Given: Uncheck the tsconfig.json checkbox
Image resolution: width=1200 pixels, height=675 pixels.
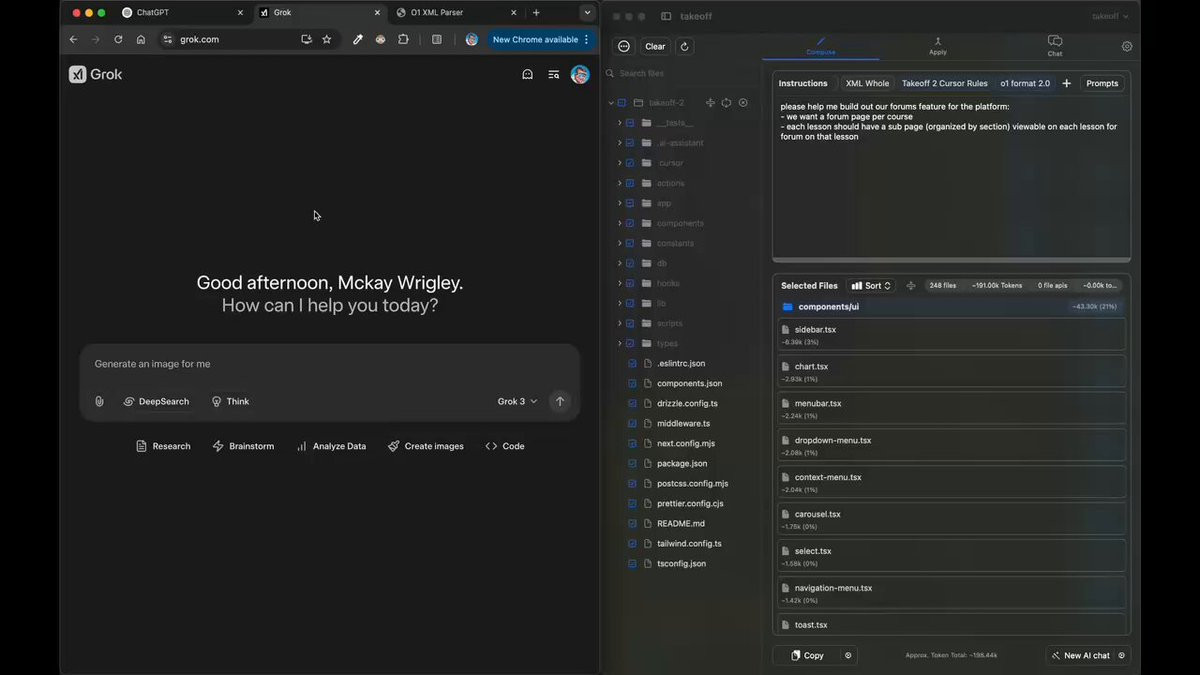Looking at the screenshot, I should [632, 563].
